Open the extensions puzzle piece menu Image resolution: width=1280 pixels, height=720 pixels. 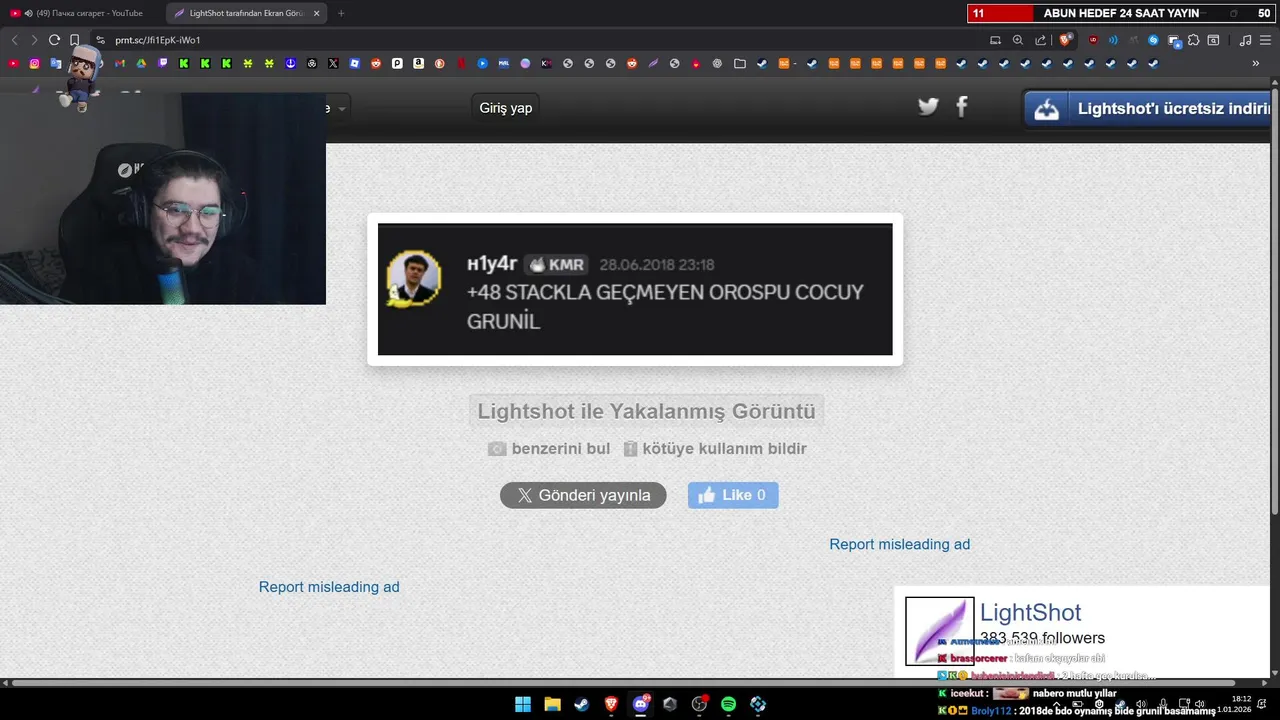pos(1193,40)
